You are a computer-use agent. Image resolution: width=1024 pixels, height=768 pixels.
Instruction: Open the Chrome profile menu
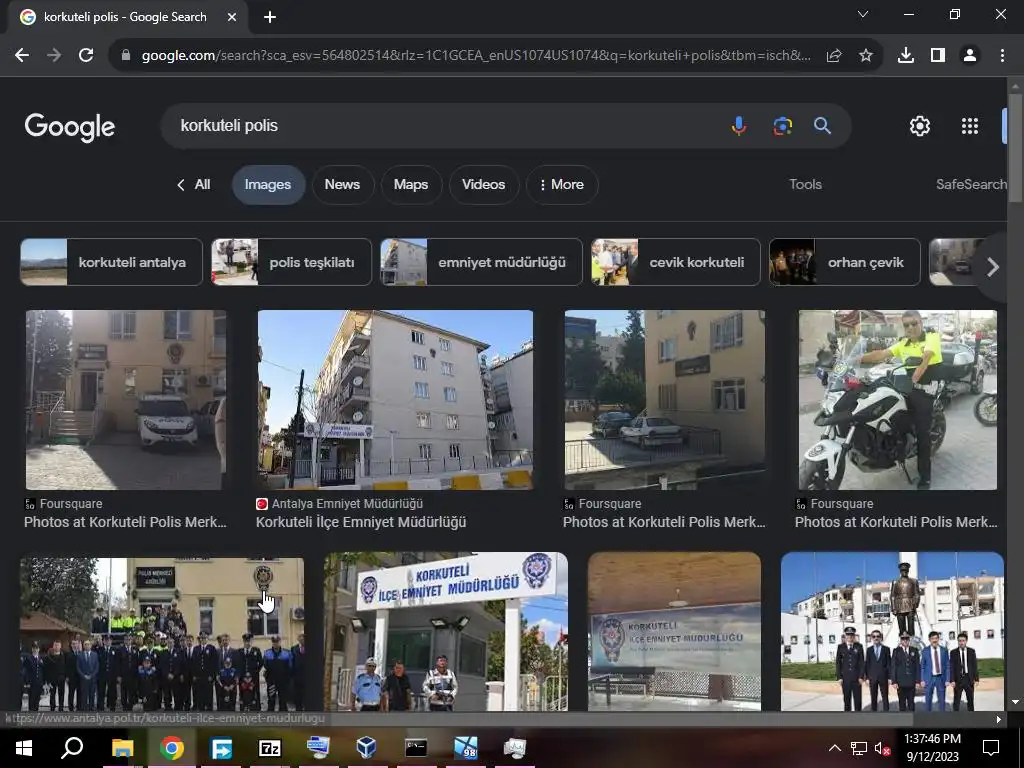[970, 56]
